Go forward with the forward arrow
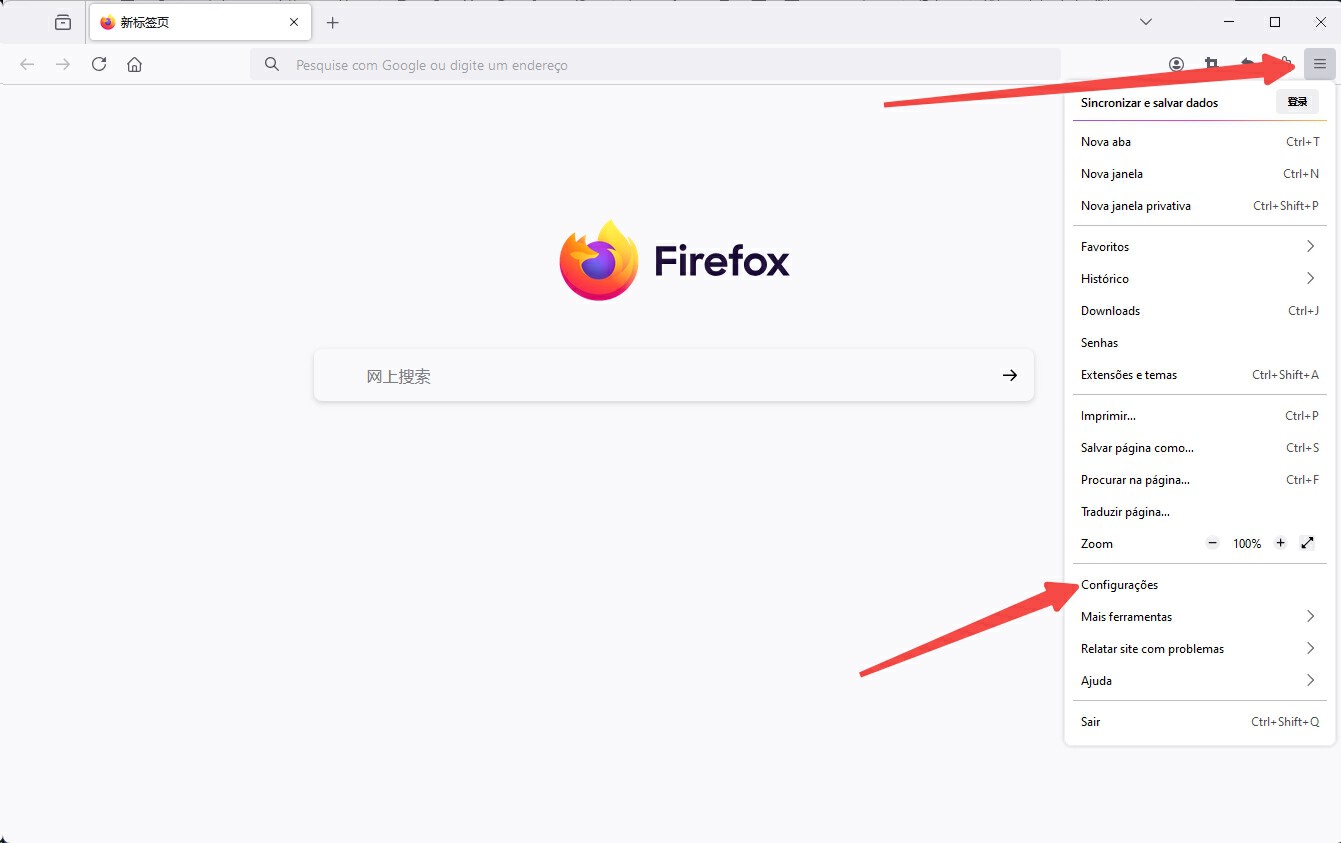 tap(63, 64)
